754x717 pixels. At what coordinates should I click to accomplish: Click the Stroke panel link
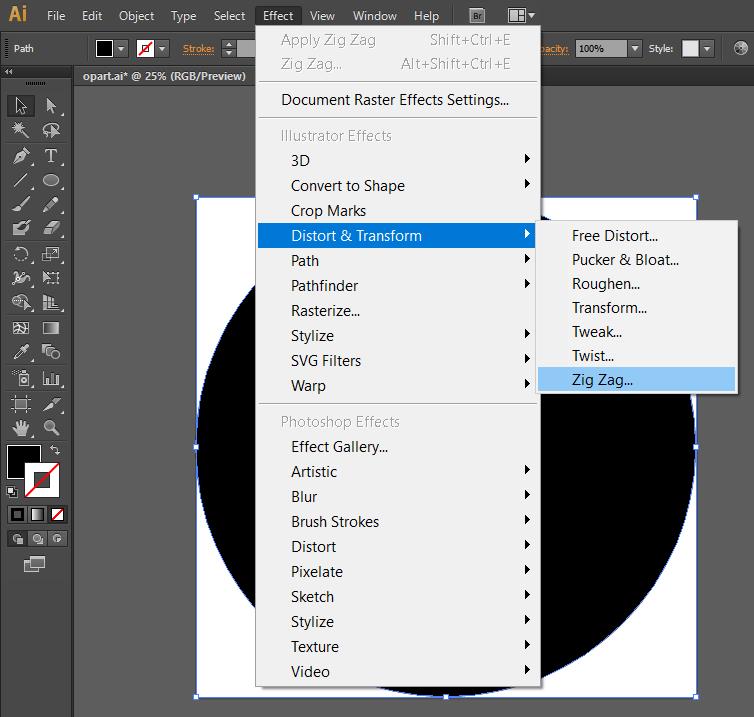tap(198, 48)
